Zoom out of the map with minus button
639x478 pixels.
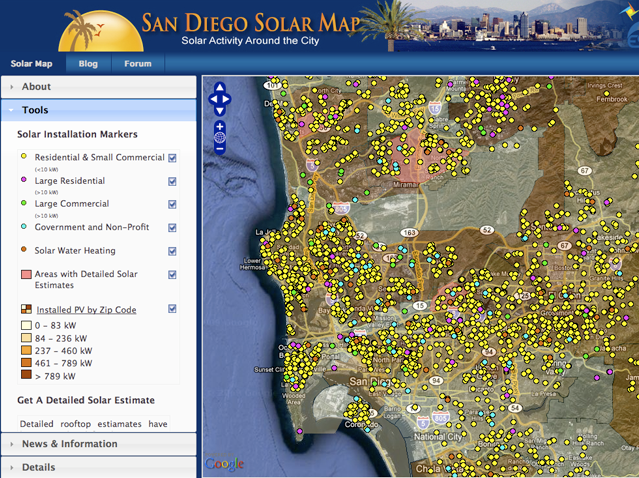tap(220, 149)
